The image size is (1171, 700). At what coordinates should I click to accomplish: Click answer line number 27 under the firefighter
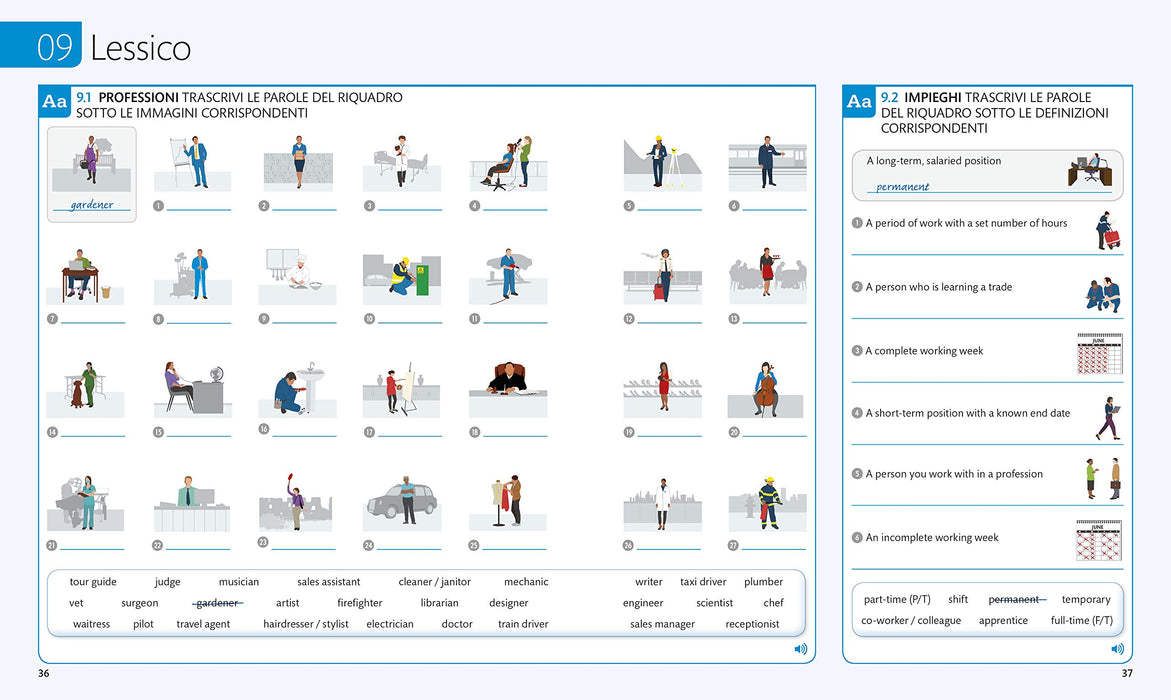coord(774,547)
